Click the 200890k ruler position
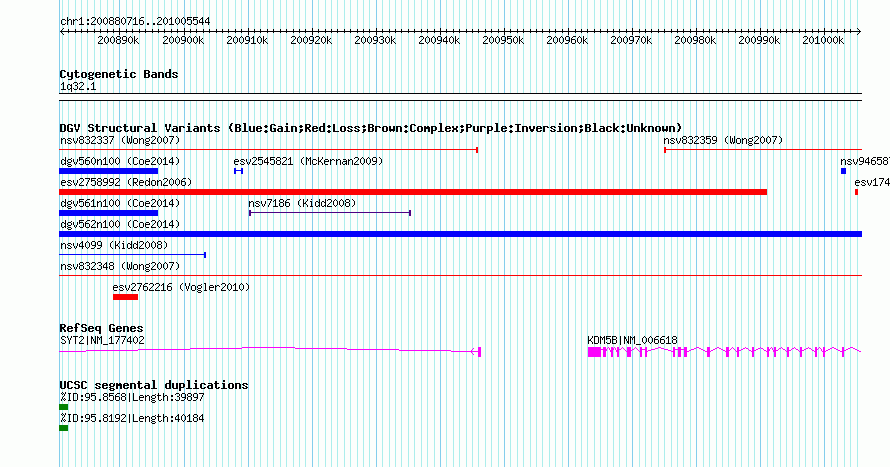The height and width of the screenshot is (467, 890). (x=118, y=41)
